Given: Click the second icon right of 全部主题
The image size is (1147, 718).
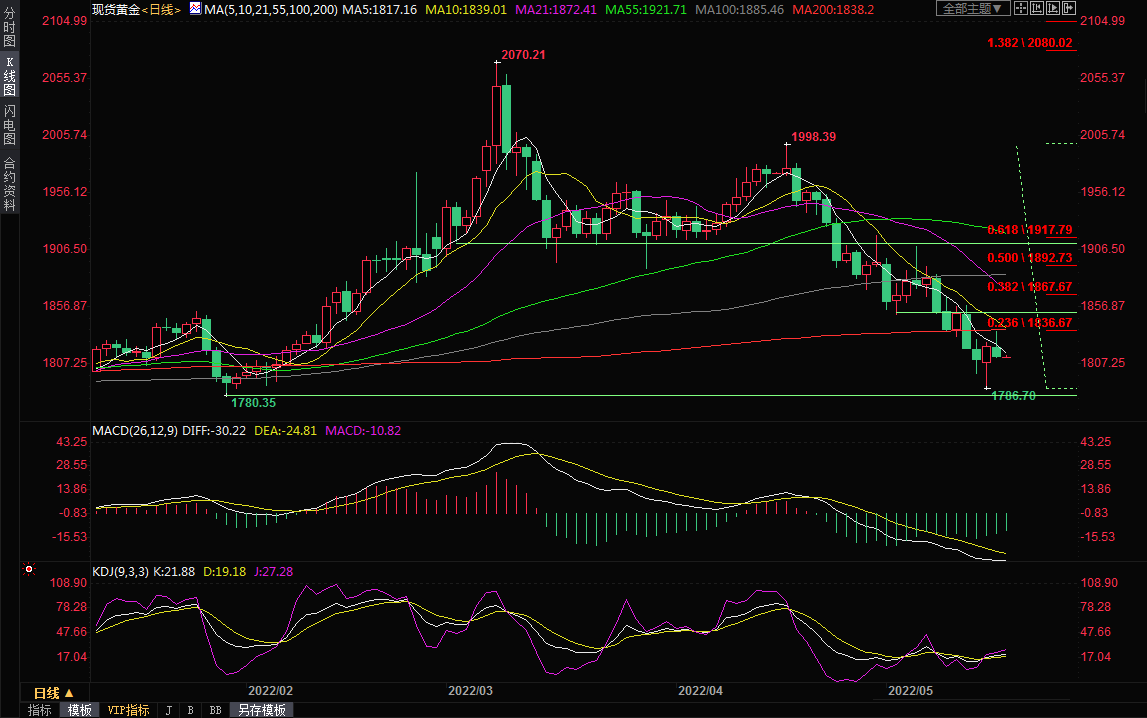Looking at the screenshot, I should 1034,9.
